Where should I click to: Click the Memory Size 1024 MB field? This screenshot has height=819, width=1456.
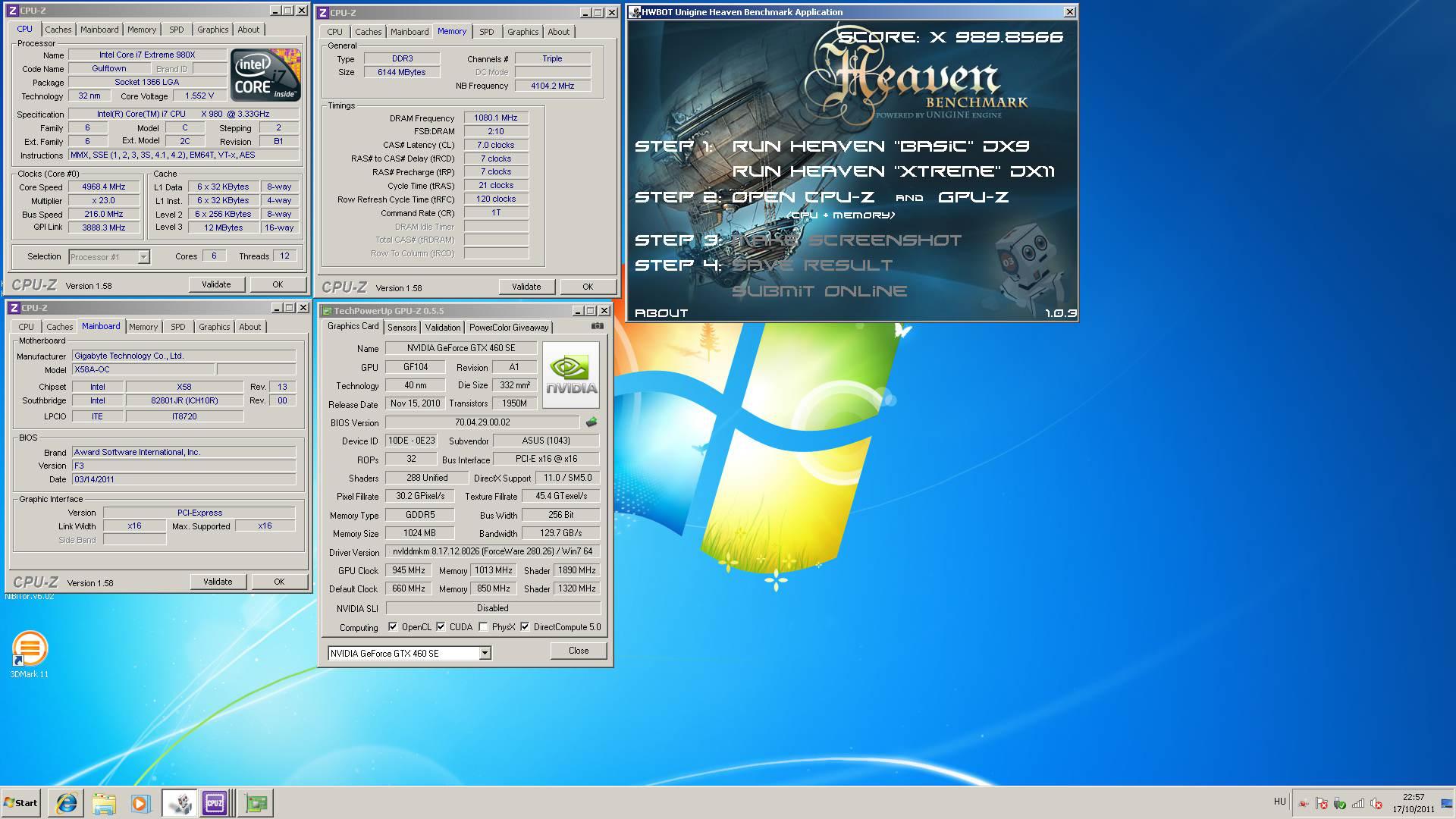point(419,533)
